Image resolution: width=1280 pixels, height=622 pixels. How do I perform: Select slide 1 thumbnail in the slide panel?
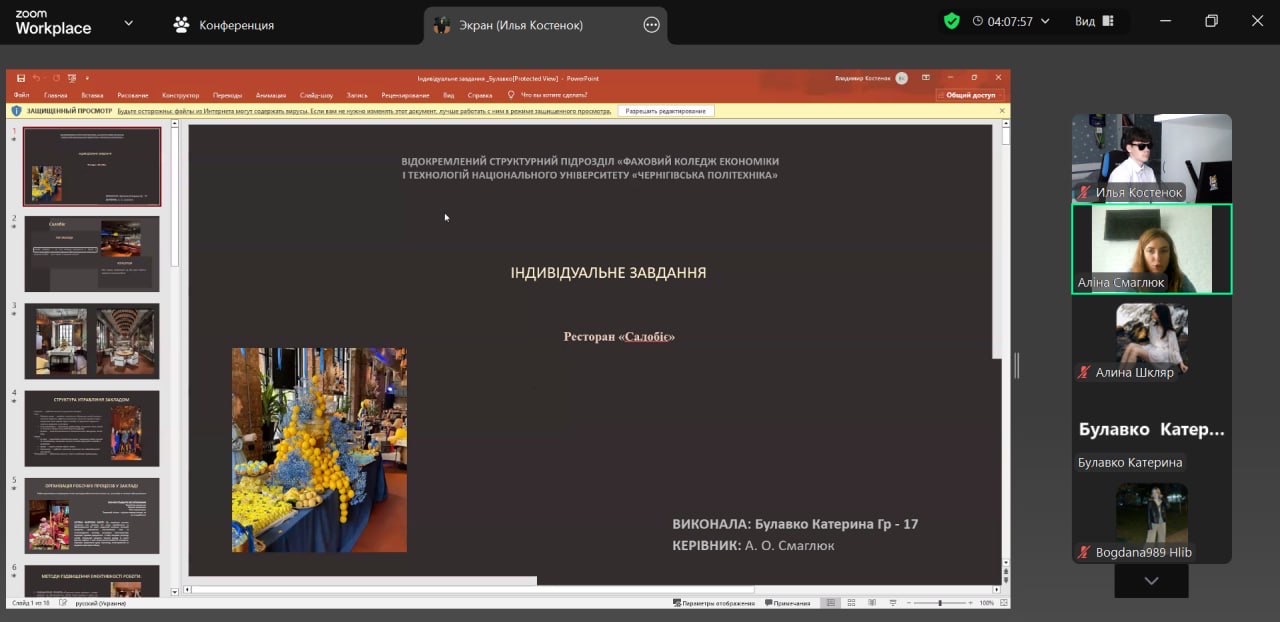pyautogui.click(x=92, y=166)
